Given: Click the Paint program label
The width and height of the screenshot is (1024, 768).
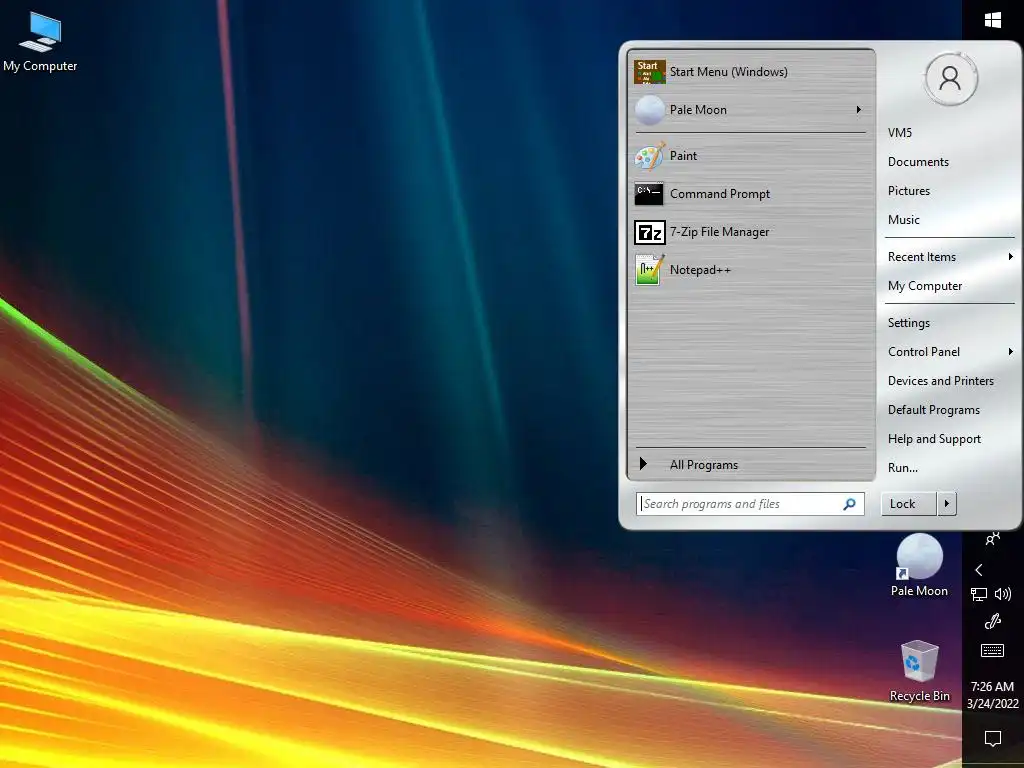Looking at the screenshot, I should coord(683,156).
